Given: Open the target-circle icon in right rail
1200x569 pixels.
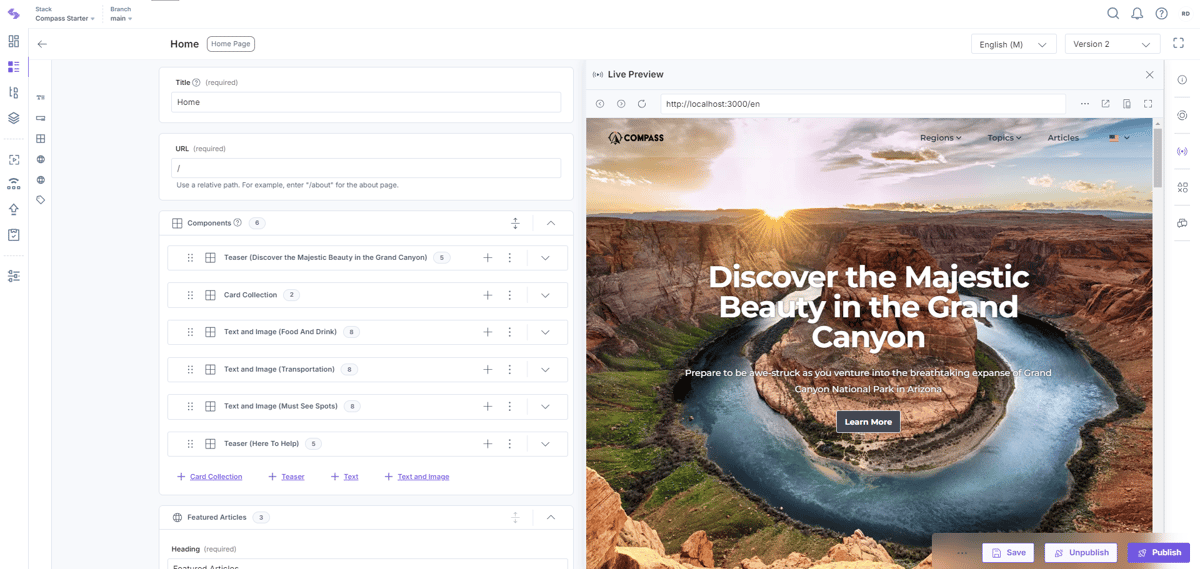Looking at the screenshot, I should point(1182,116).
